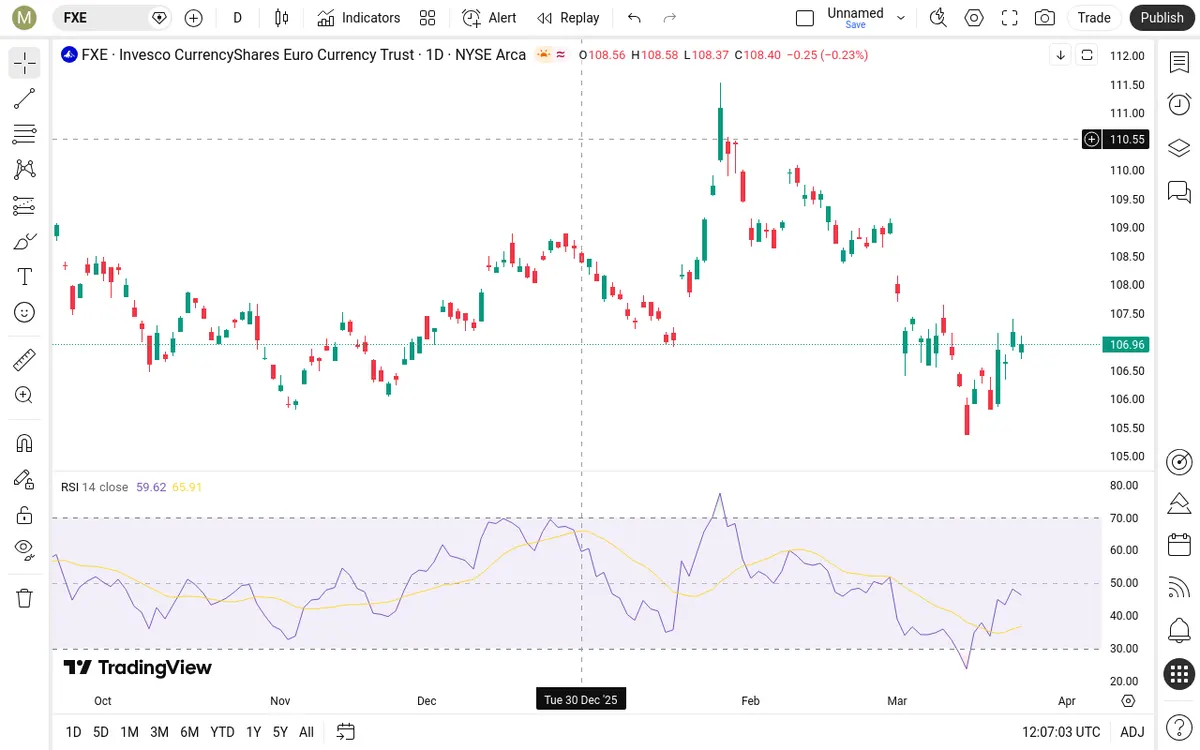
Task: Remove objects with the trash icon
Action: (25, 598)
